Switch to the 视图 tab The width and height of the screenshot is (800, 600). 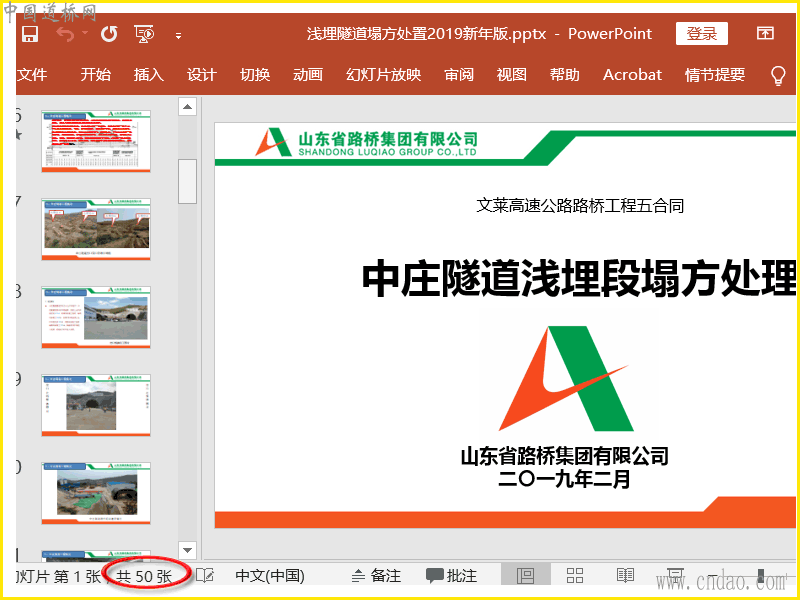point(512,75)
